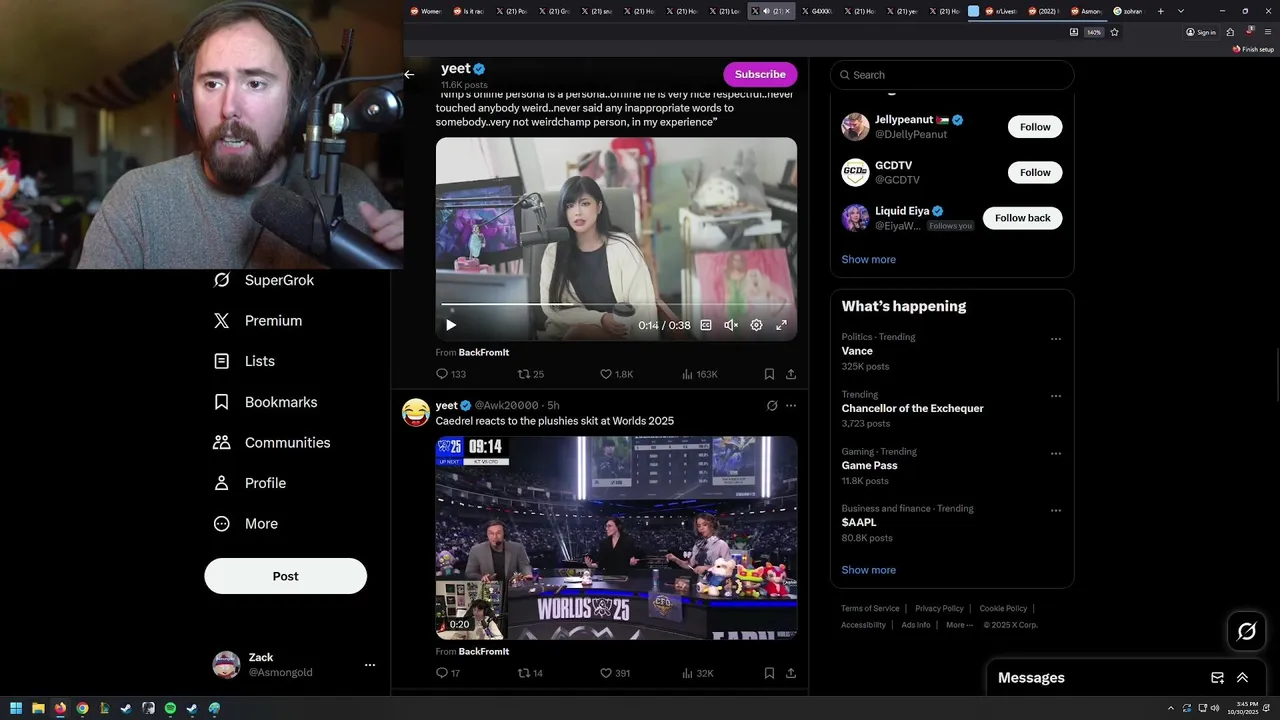Viewport: 1280px width, 720px height.
Task: Open the Windows Start menu
Action: (x=16, y=708)
